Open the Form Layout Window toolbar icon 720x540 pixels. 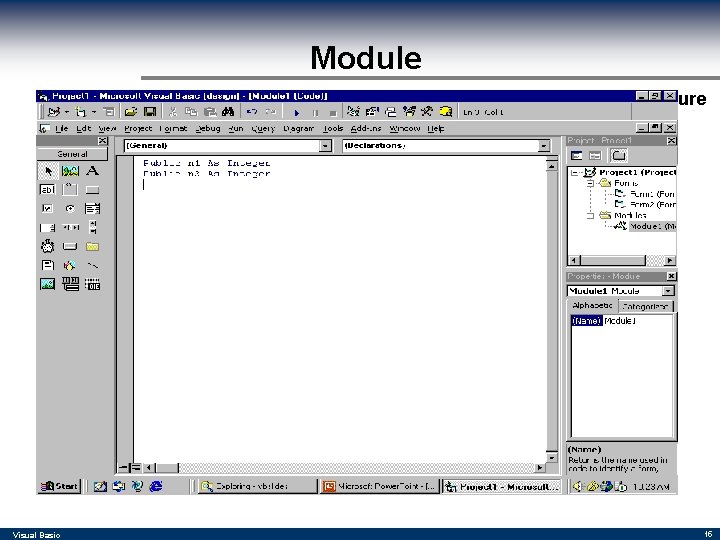click(390, 112)
